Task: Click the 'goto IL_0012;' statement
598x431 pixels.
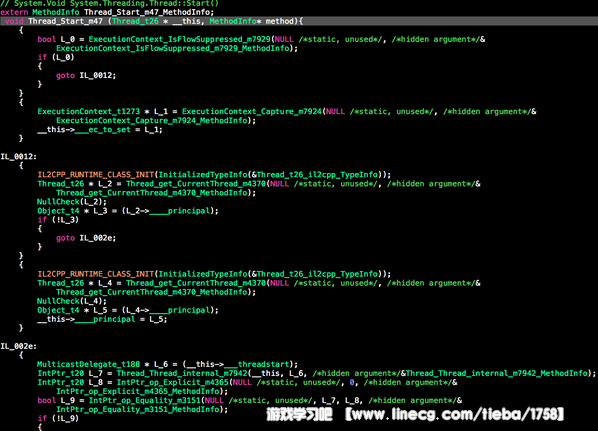Action: [x=86, y=76]
